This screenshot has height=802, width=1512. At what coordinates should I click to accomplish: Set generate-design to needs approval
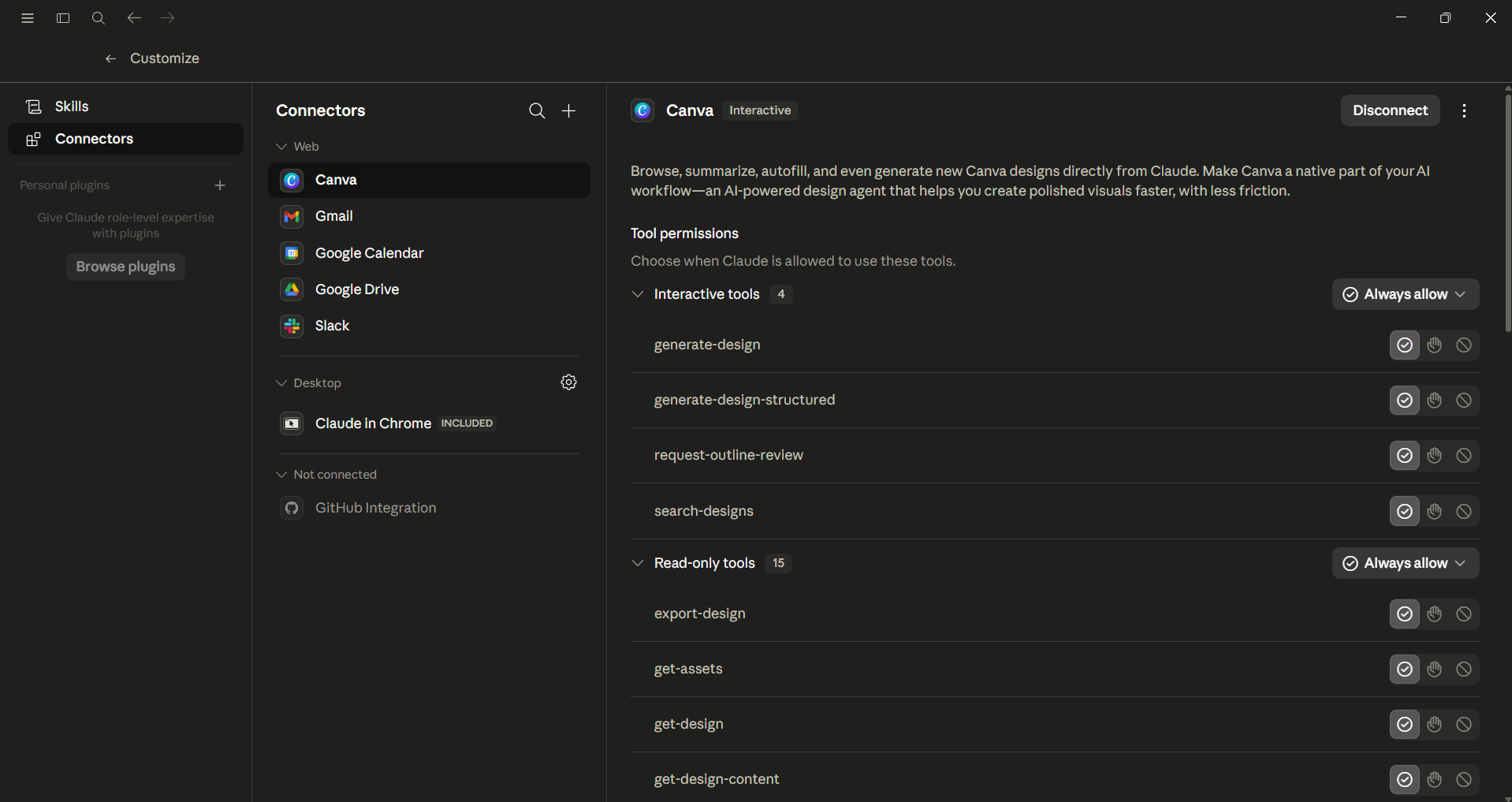(1434, 345)
